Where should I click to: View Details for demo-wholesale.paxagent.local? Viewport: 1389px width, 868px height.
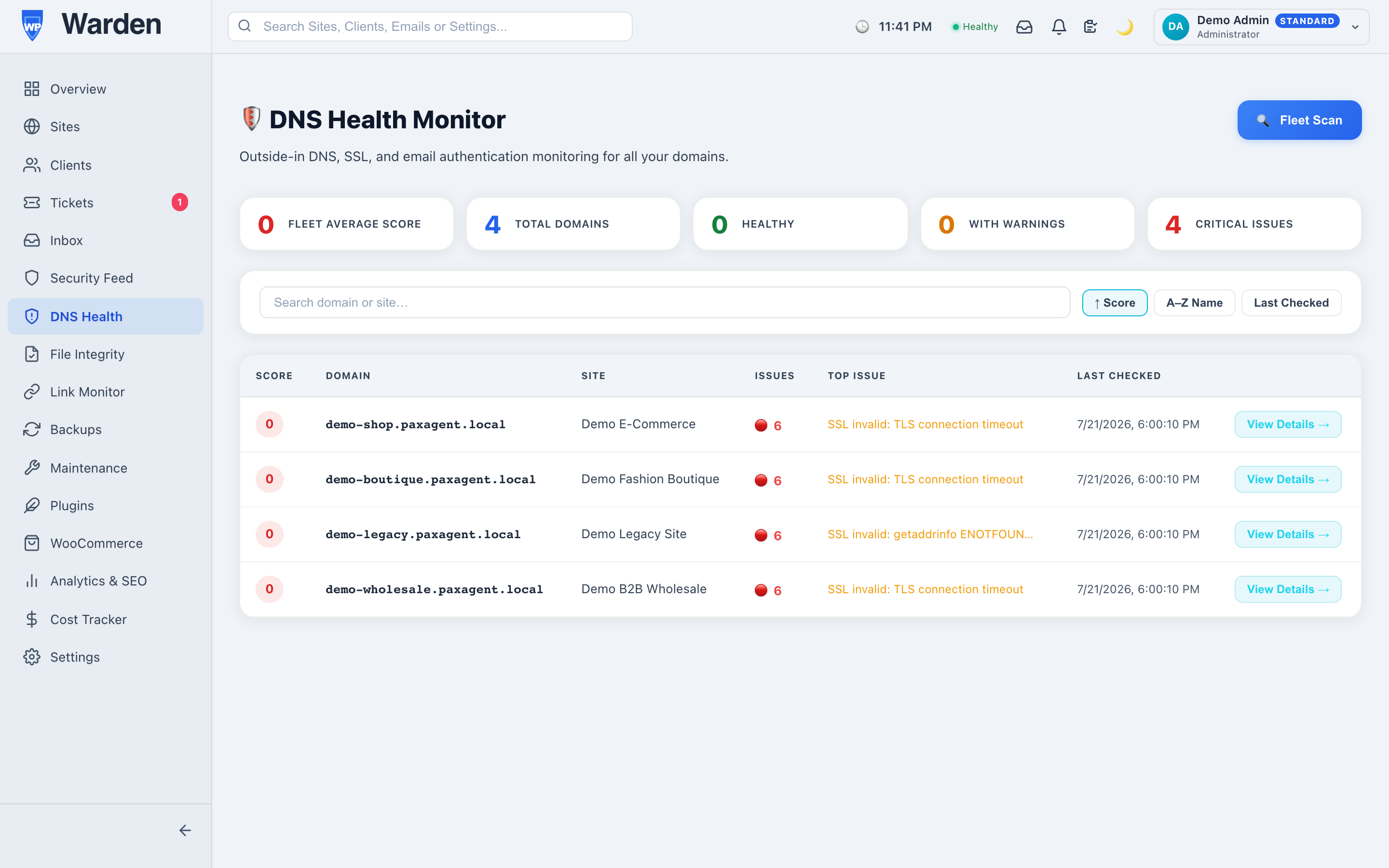click(1288, 589)
